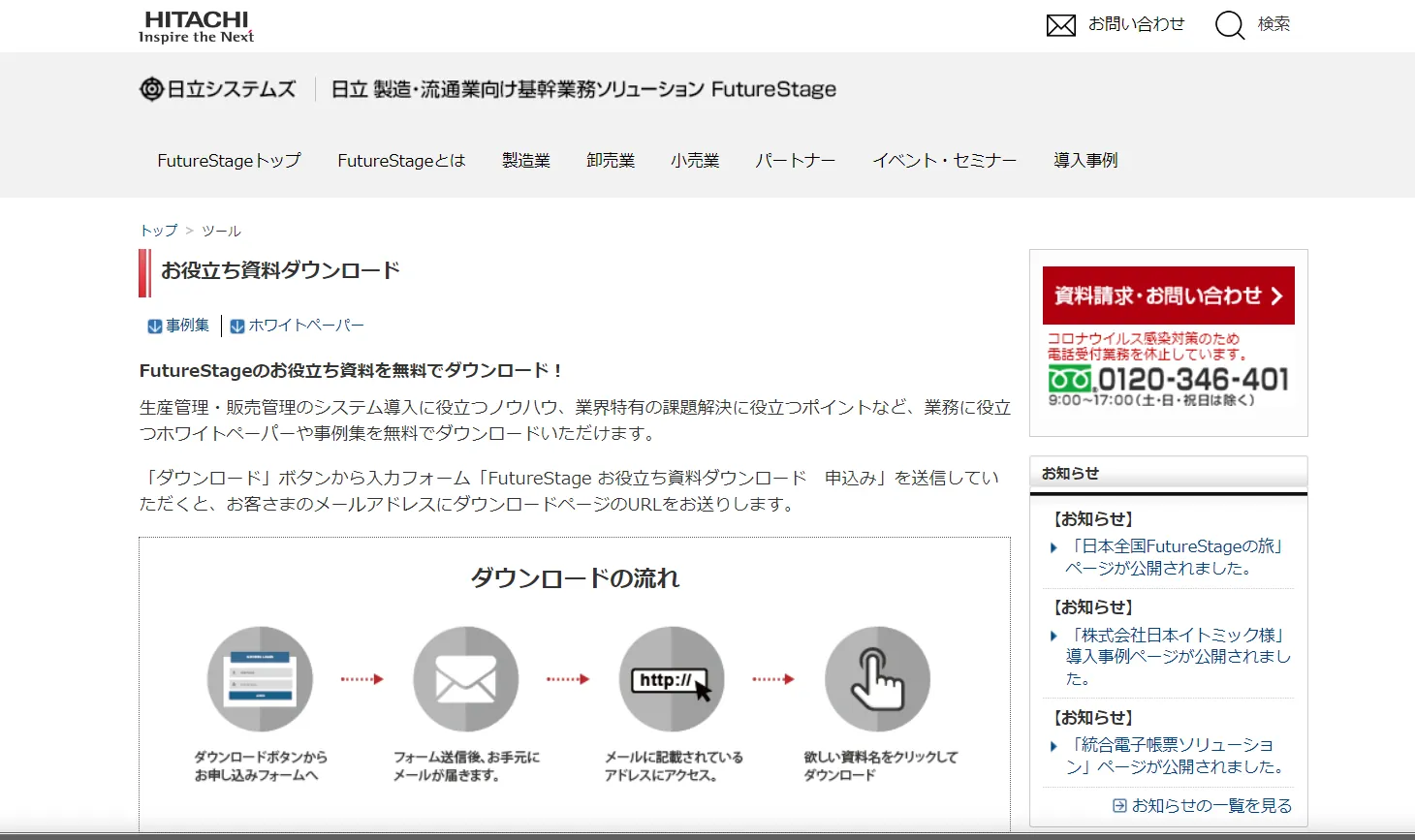
Task: Click the caption フォーム送信後、お手元にメールが届きます。
Action: tap(466, 765)
